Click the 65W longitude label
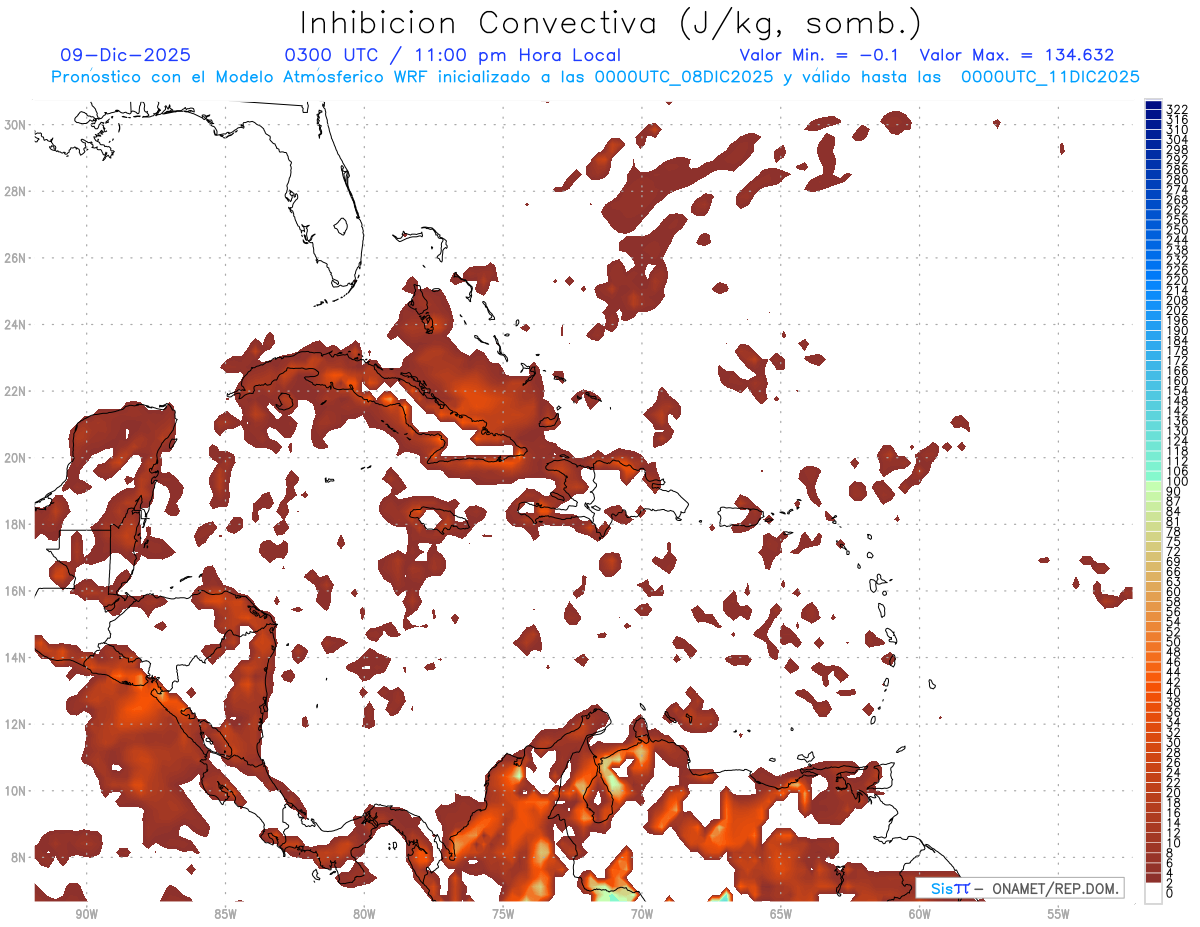The height and width of the screenshot is (927, 1200). (781, 914)
